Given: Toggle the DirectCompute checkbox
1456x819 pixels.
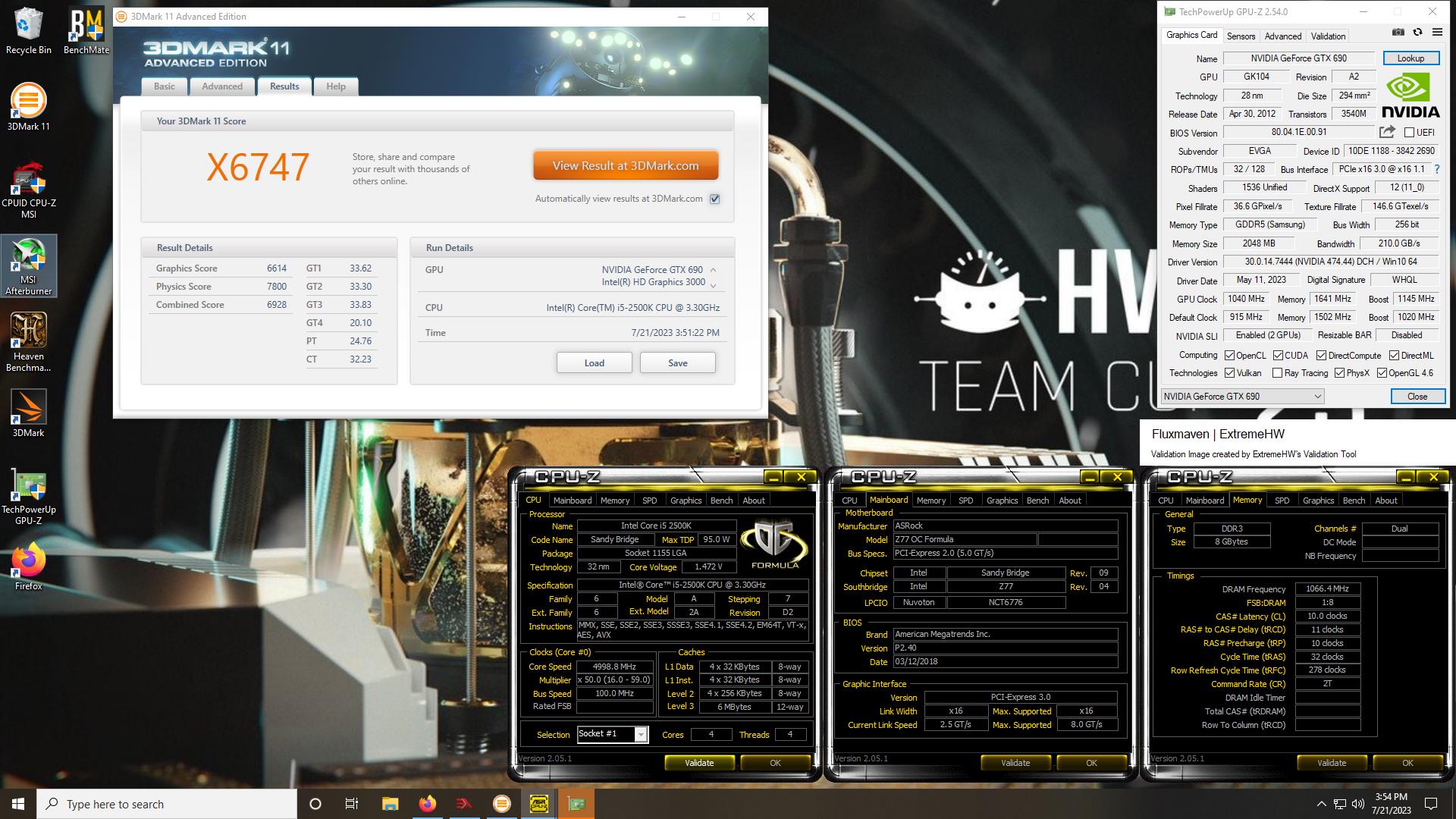Looking at the screenshot, I should (x=1321, y=355).
